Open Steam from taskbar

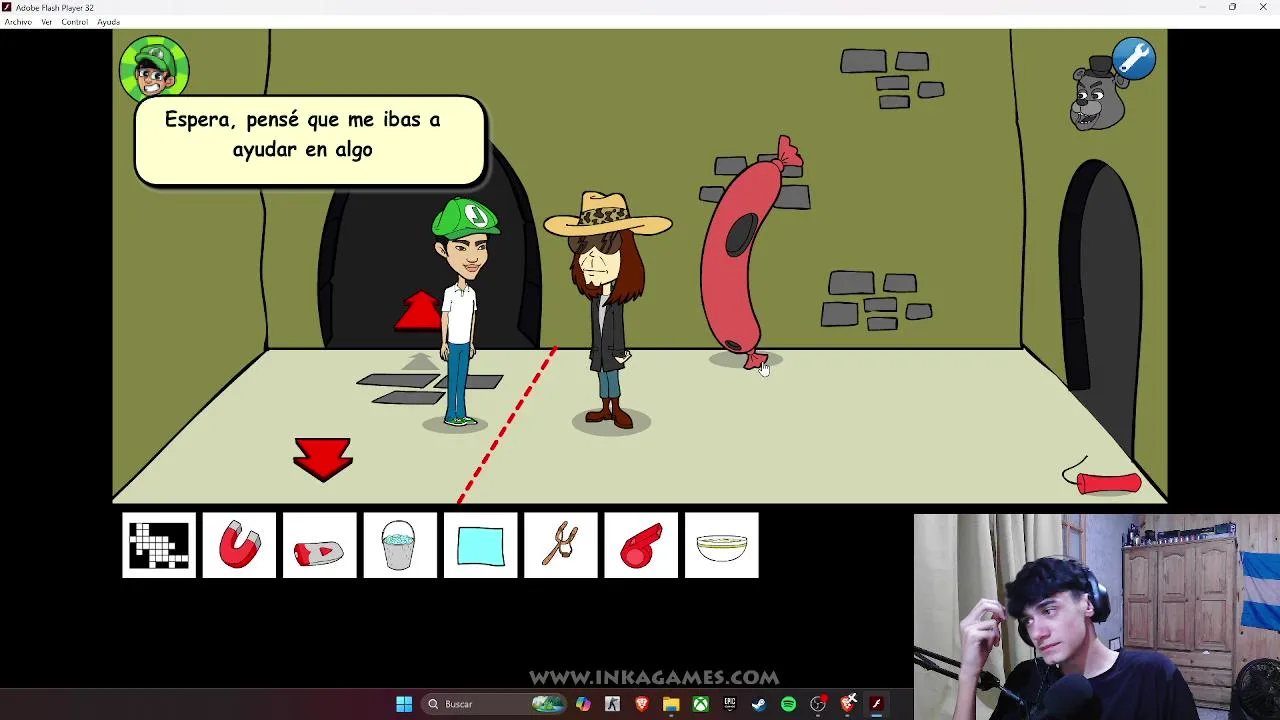point(759,704)
